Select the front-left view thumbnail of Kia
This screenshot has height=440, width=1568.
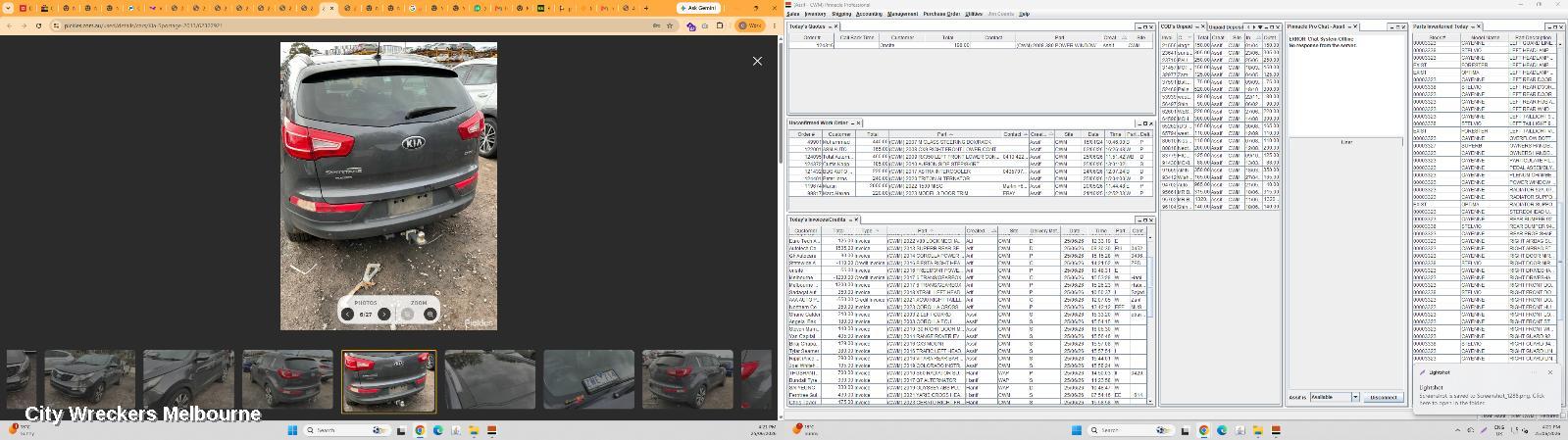[89, 379]
